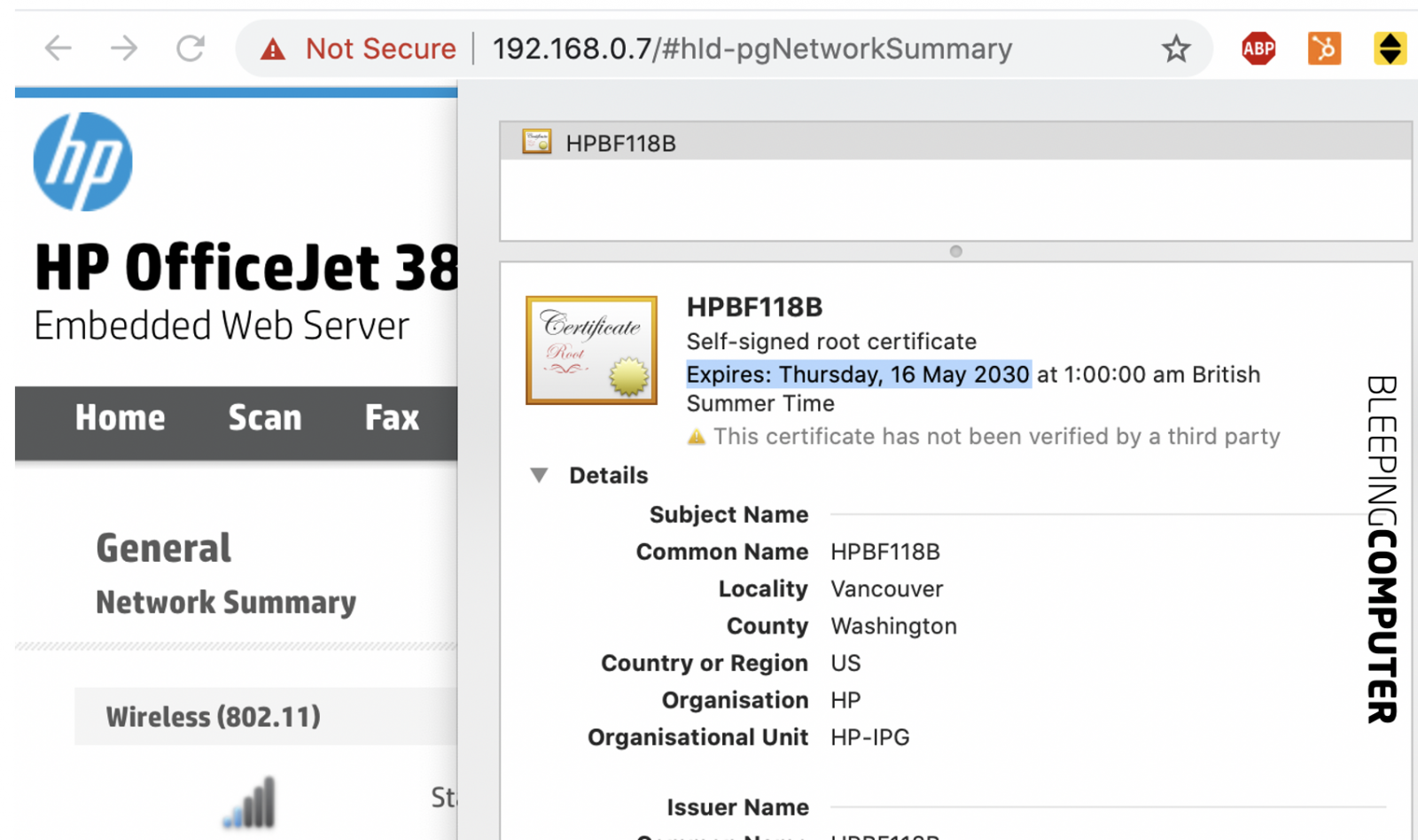Switch to the Fax tab
This screenshot has height=840, width=1418.
390,417
